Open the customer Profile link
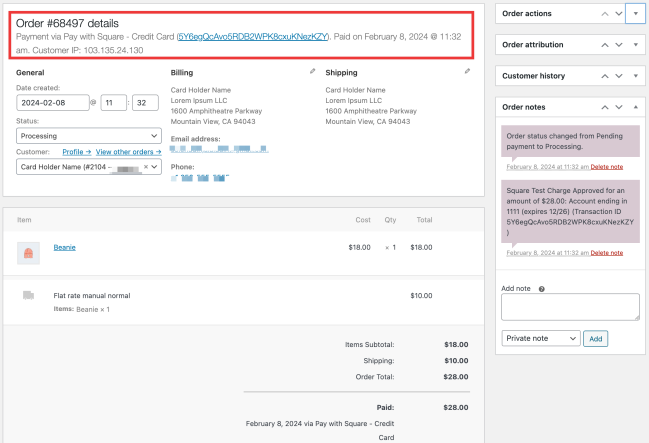649x443 pixels. 75,152
